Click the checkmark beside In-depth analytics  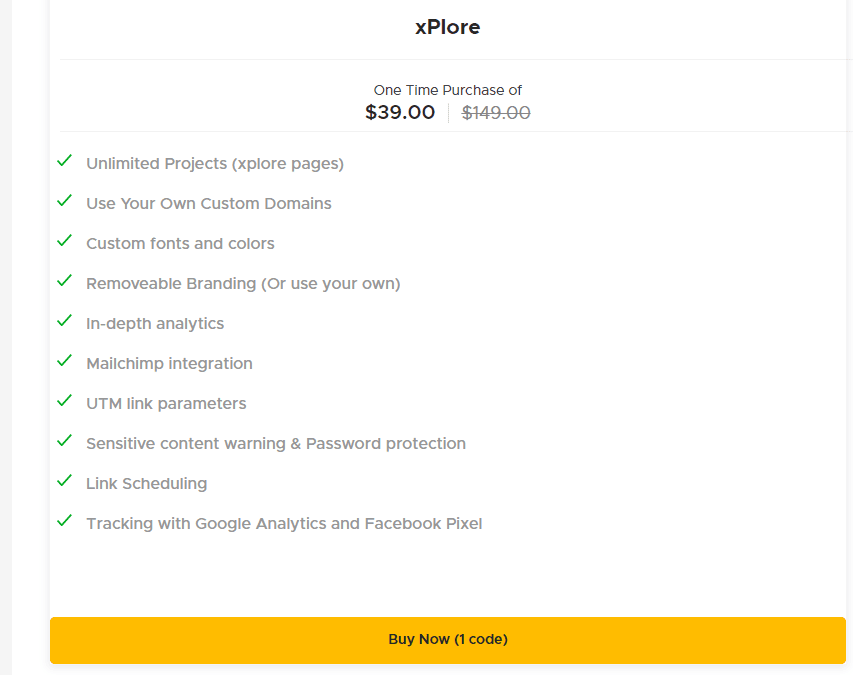pos(64,321)
